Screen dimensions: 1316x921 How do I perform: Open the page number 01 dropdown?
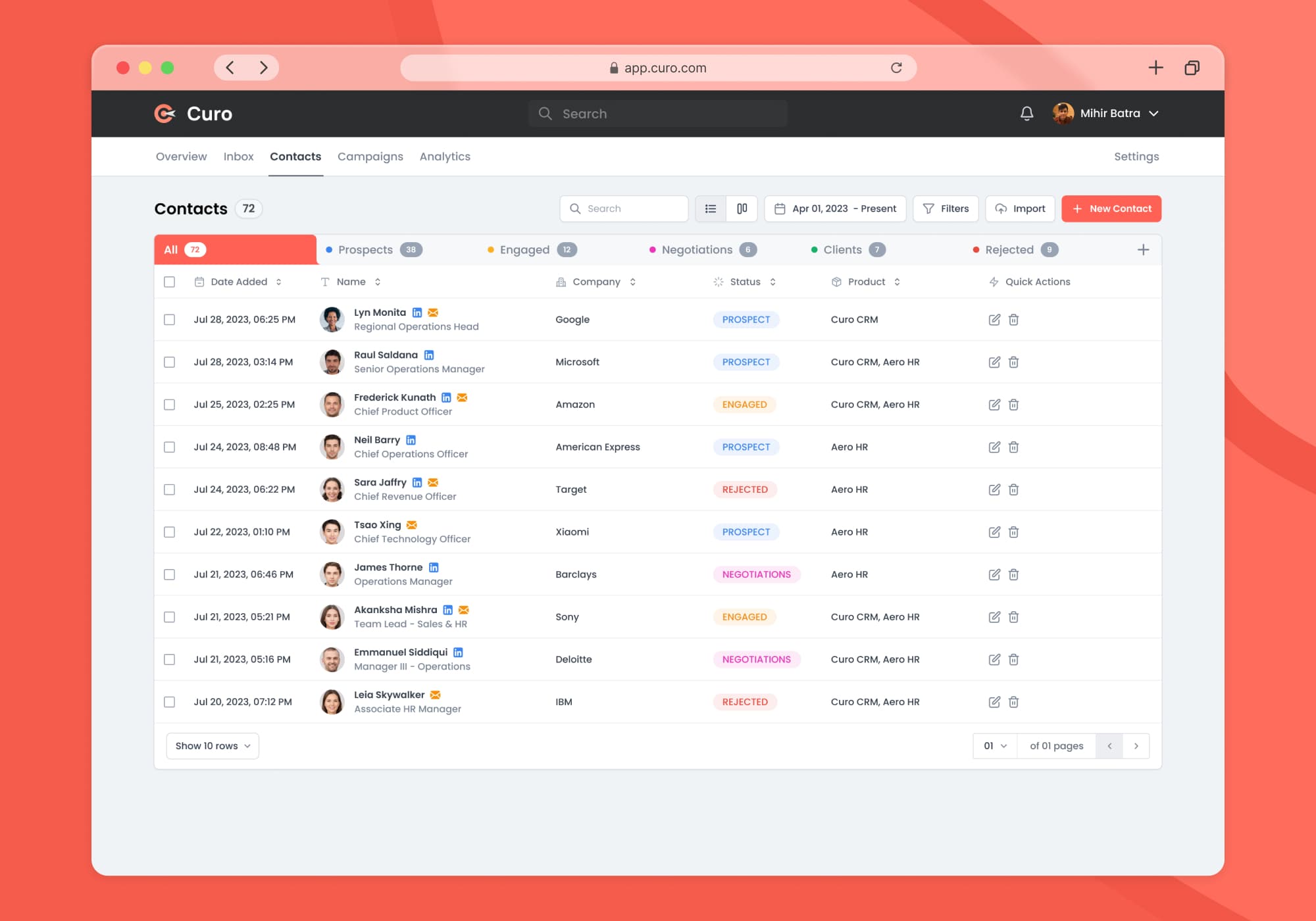995,746
